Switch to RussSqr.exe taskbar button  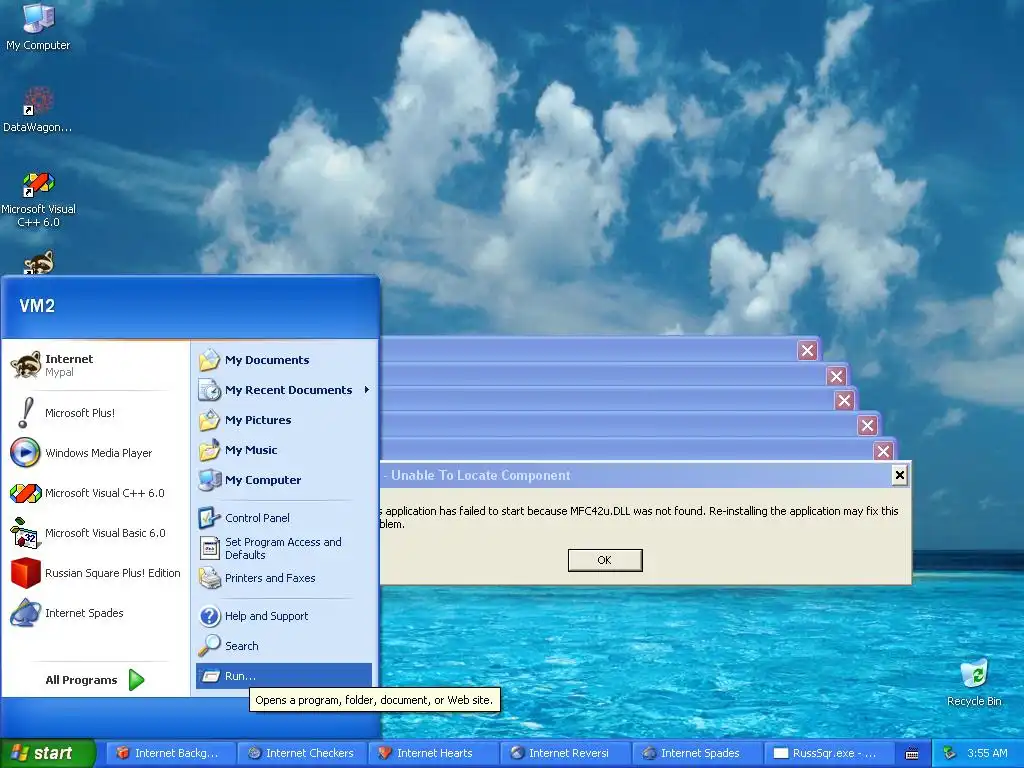[829, 753]
